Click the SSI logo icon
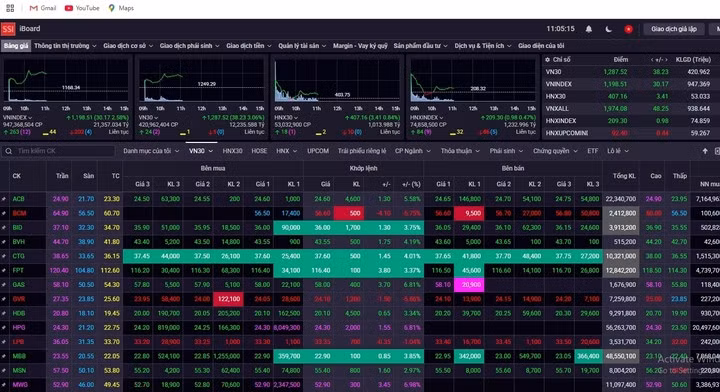Screen dimensions: 720x392 click(8, 29)
